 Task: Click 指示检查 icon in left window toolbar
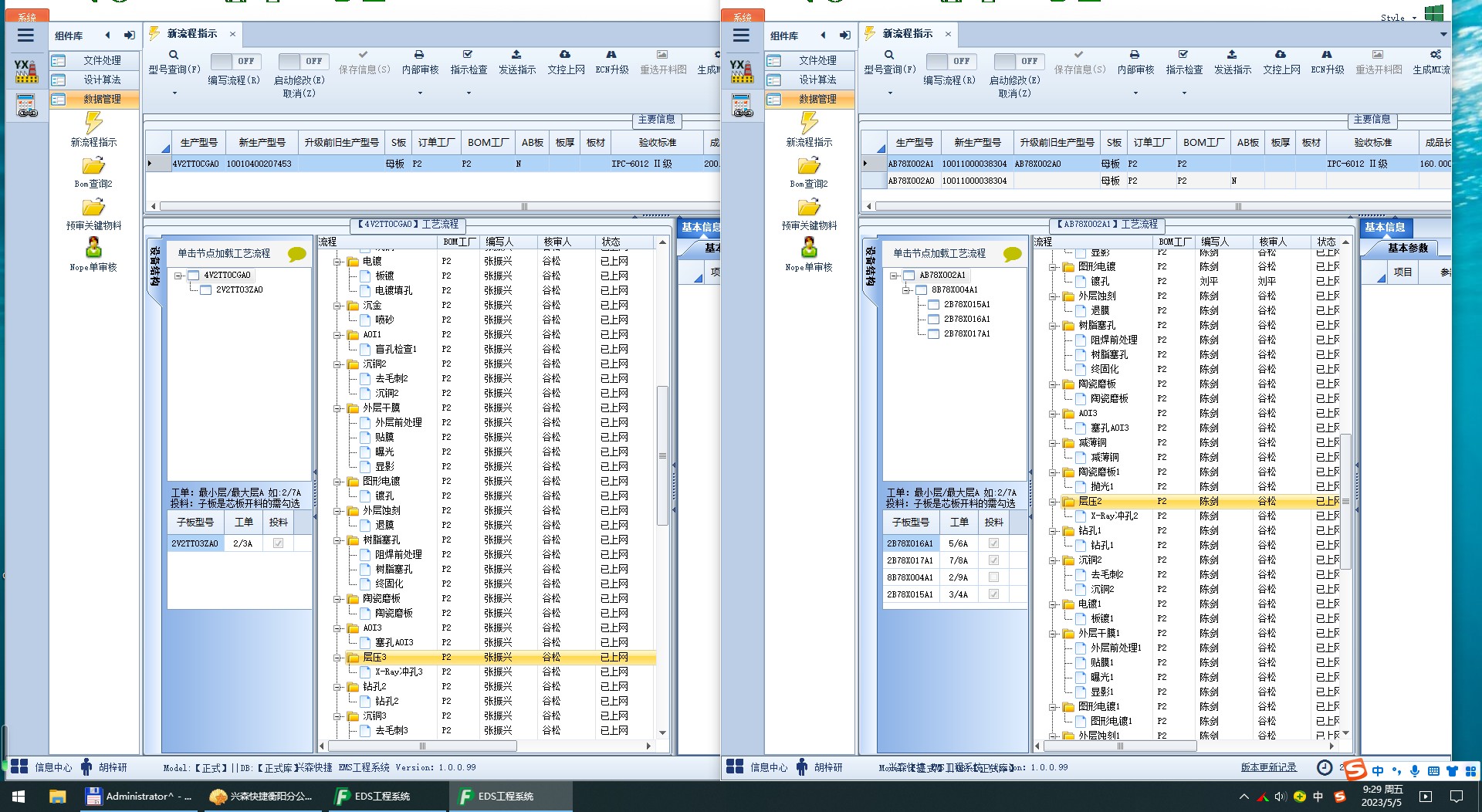coord(468,55)
